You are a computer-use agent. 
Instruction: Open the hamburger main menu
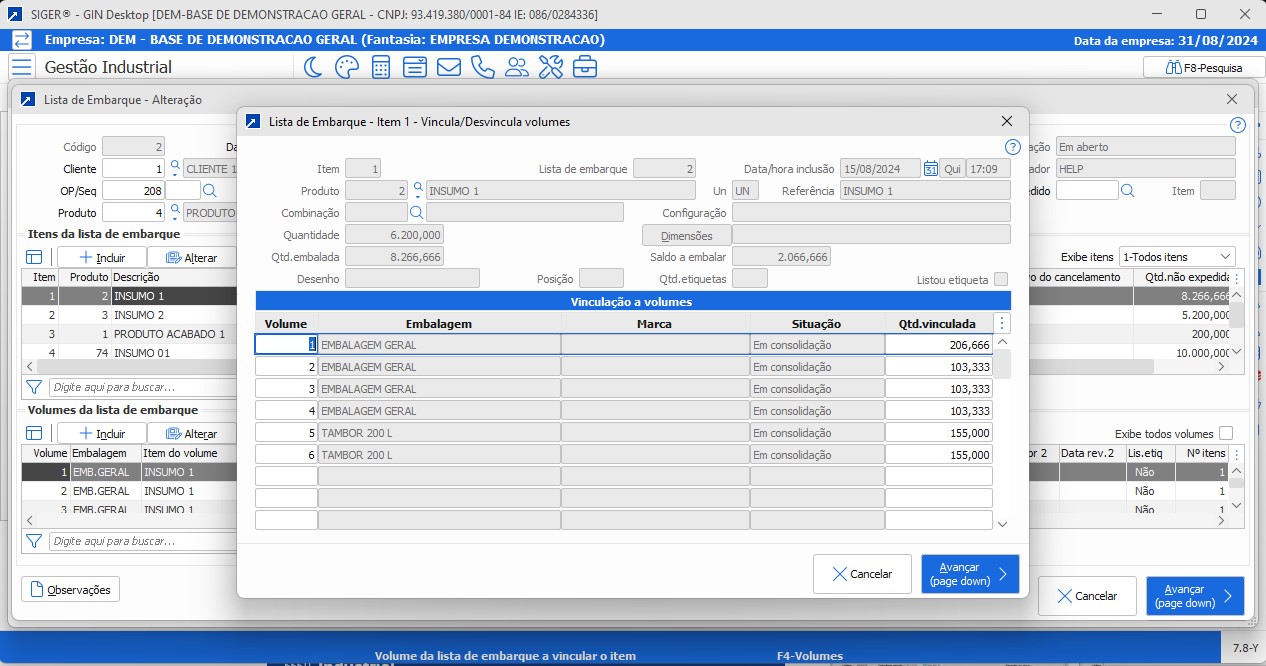click(x=22, y=67)
